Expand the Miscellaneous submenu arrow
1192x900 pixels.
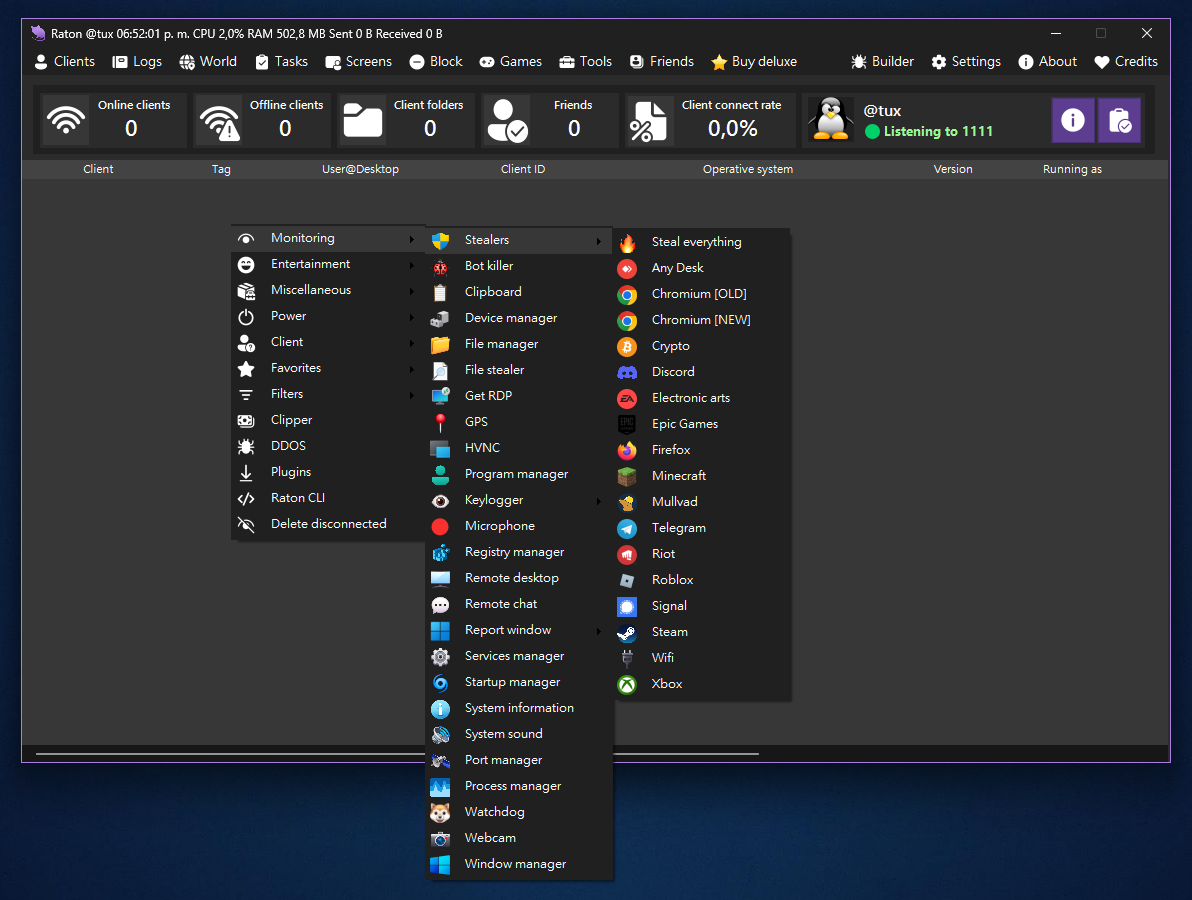[411, 290]
